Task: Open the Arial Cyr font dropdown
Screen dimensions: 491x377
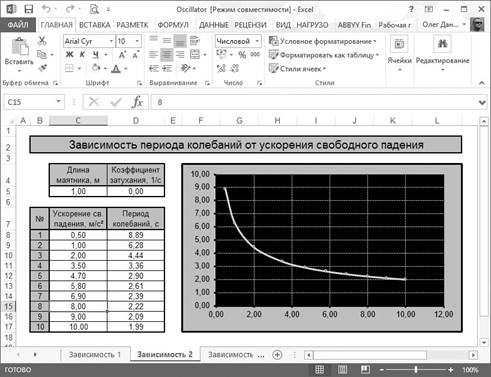Action: 111,41
